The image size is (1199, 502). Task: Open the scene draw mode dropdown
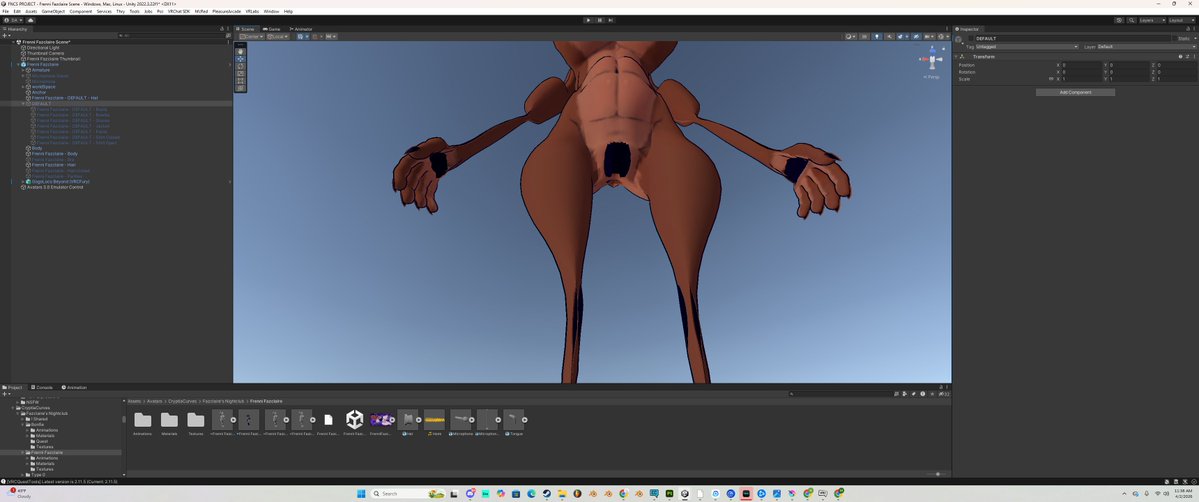click(x=850, y=37)
